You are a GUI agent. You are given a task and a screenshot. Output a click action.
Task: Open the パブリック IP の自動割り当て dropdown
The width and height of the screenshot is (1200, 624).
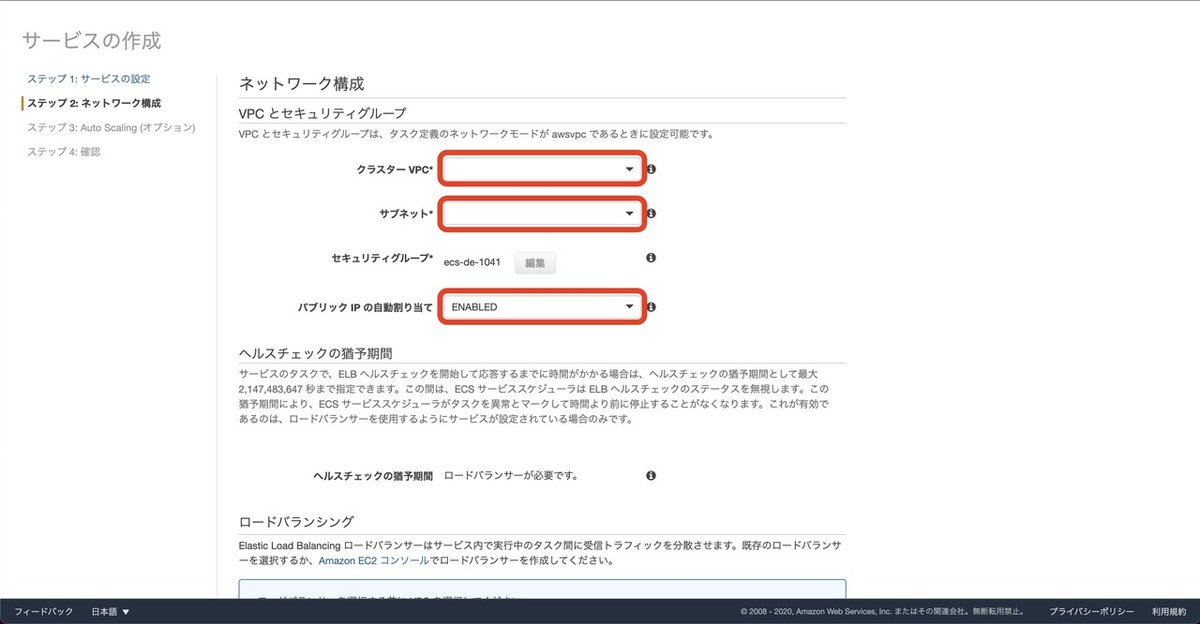tap(541, 306)
